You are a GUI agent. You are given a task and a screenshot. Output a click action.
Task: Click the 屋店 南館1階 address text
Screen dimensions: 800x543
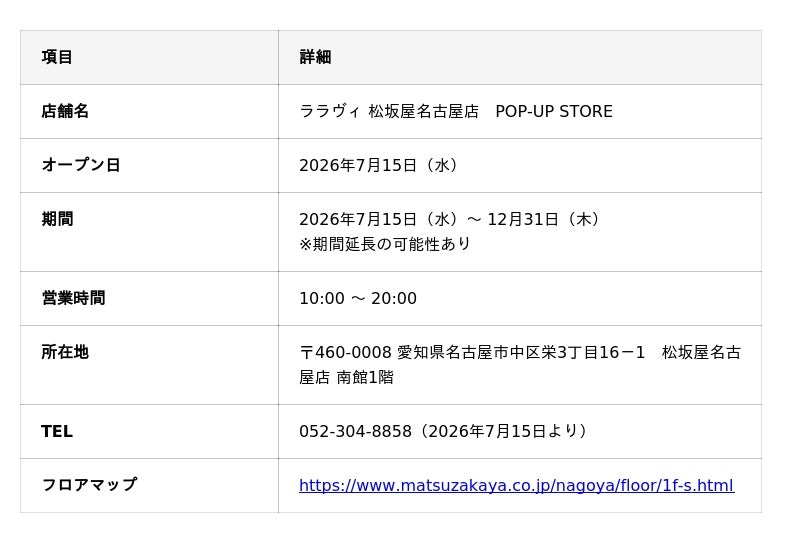[346, 377]
